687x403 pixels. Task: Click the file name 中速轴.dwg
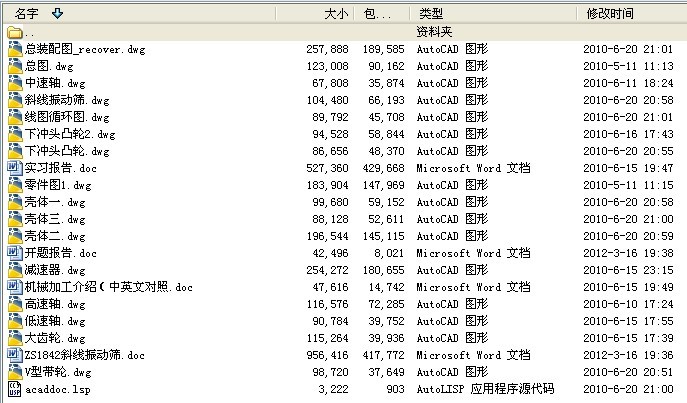[55, 83]
